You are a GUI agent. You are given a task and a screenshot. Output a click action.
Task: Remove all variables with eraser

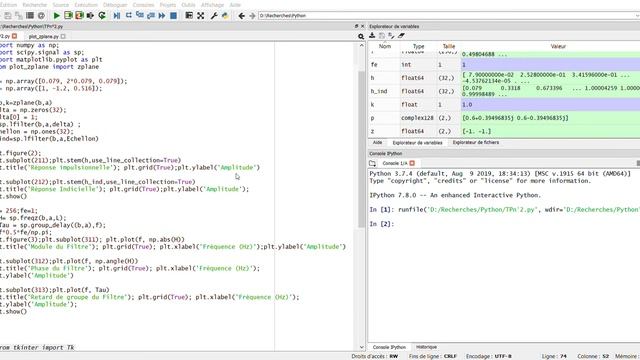point(402,36)
